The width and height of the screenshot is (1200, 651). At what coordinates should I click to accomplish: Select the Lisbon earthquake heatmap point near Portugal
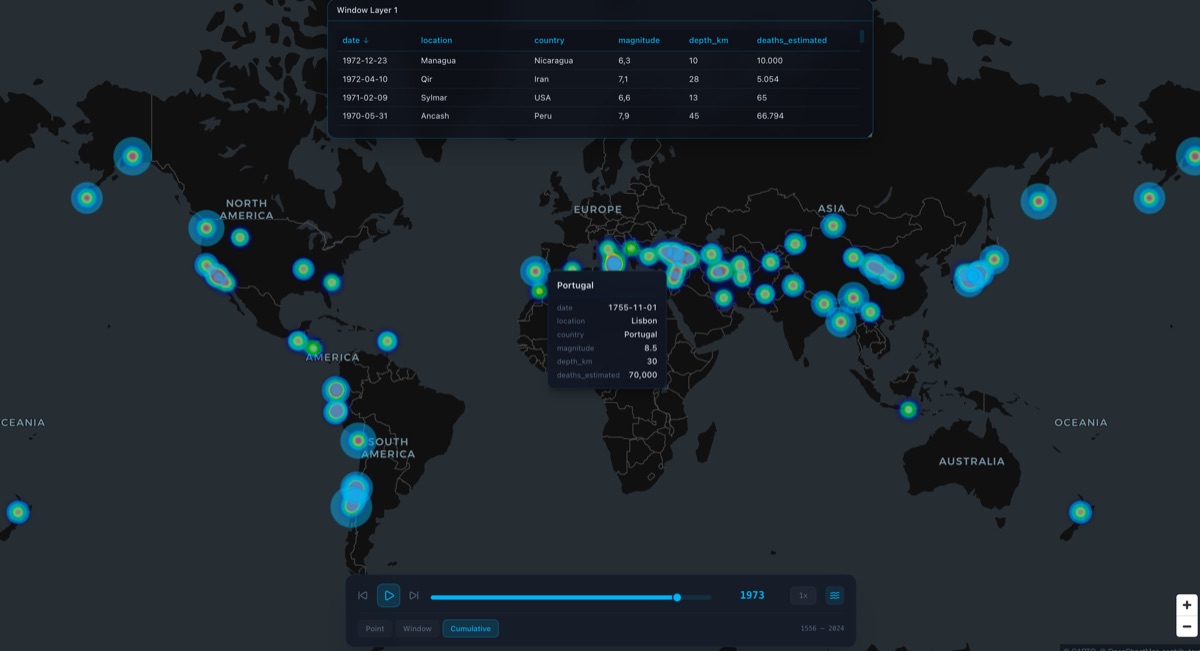click(537, 273)
